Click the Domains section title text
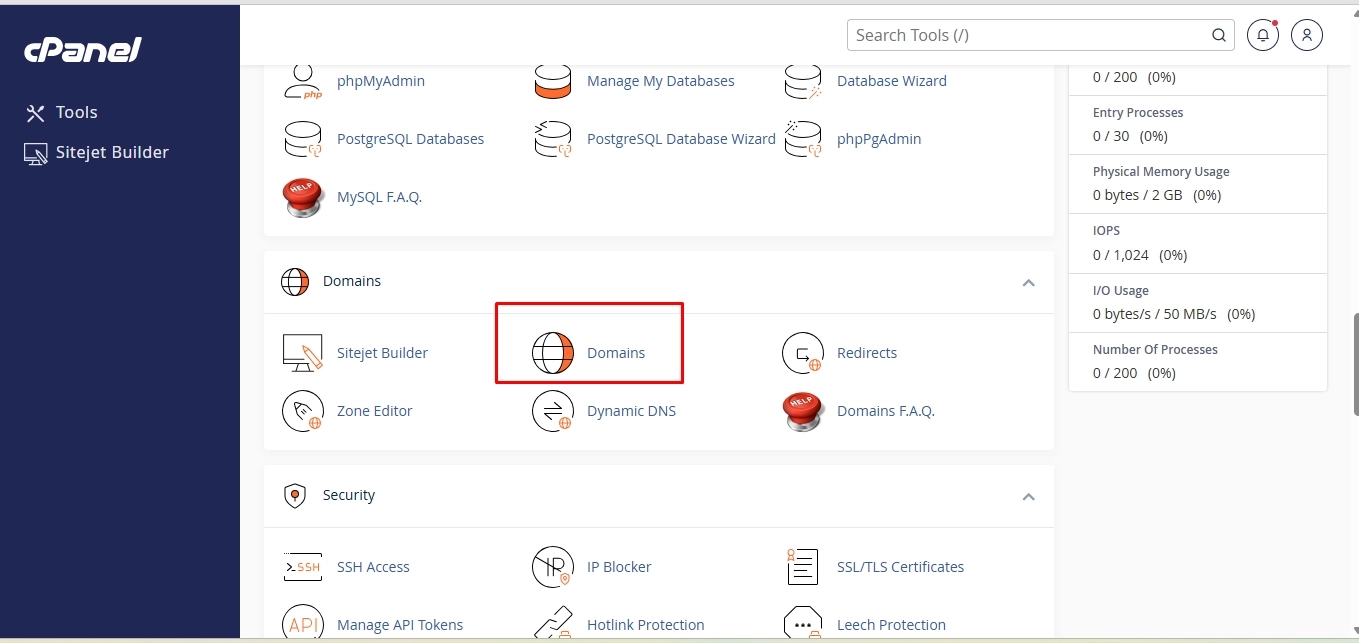1359x643 pixels. [352, 282]
